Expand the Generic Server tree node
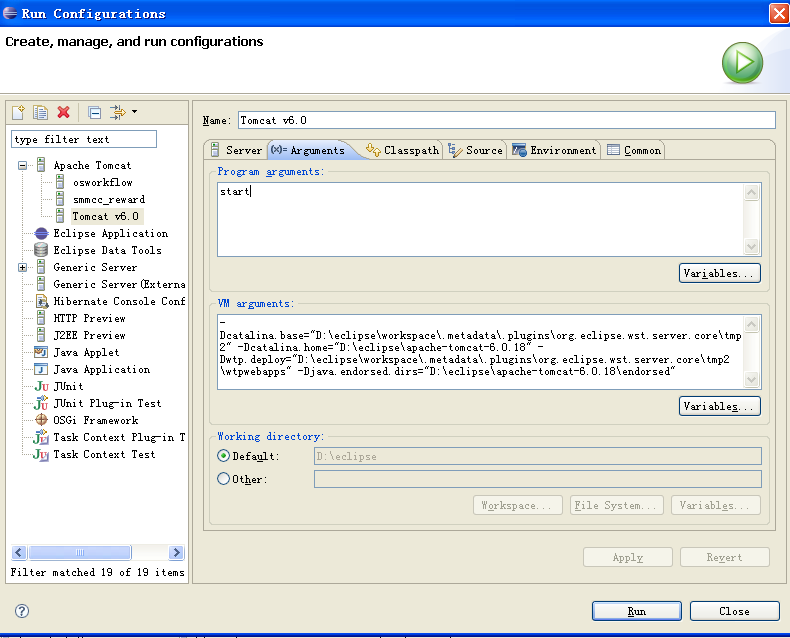Screen dimensions: 790x638 click(x=22, y=267)
